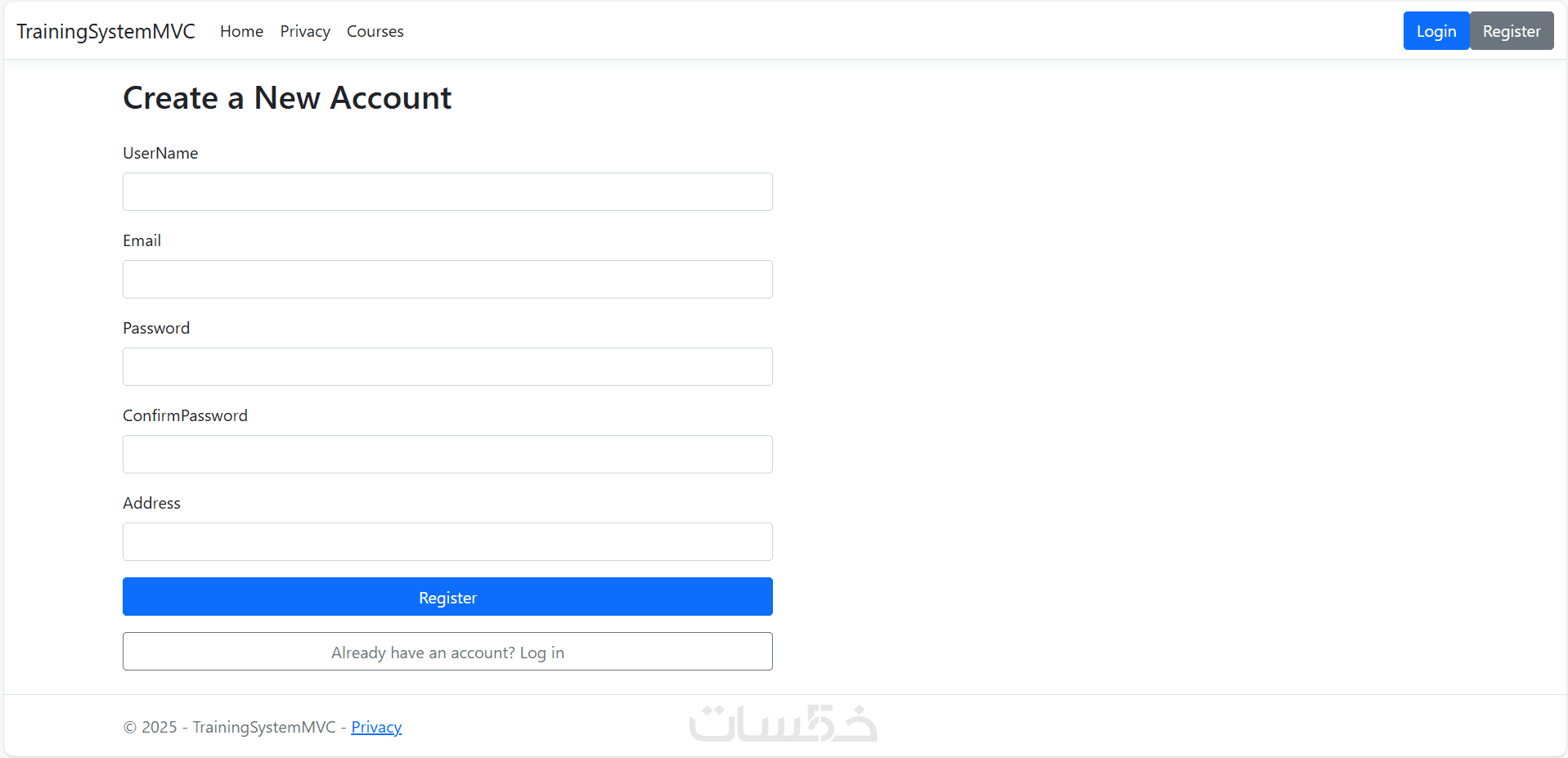
Task: Click the ConfirmPassword label text
Action: click(185, 415)
